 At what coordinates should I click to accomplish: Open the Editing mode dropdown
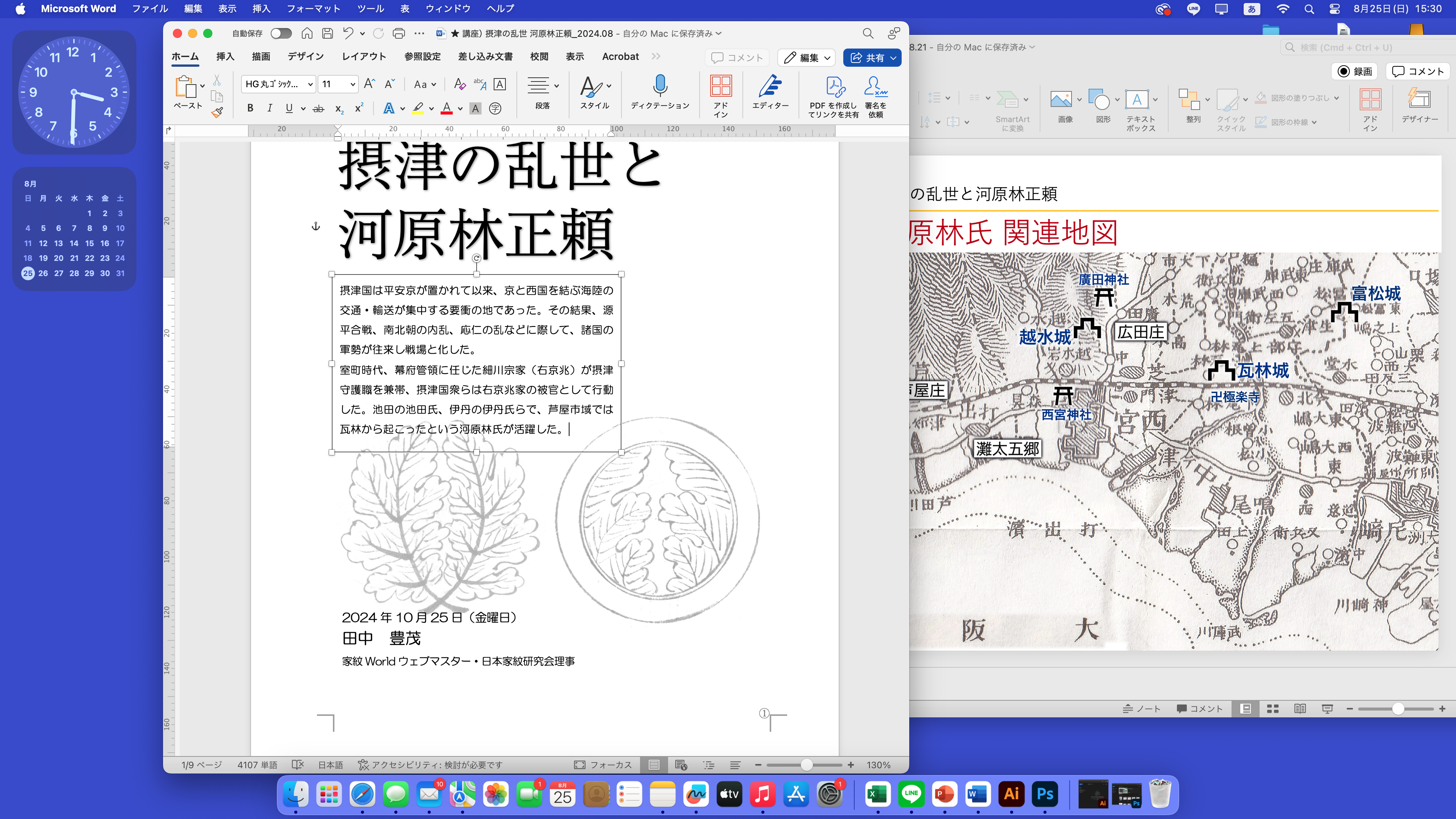coord(806,58)
